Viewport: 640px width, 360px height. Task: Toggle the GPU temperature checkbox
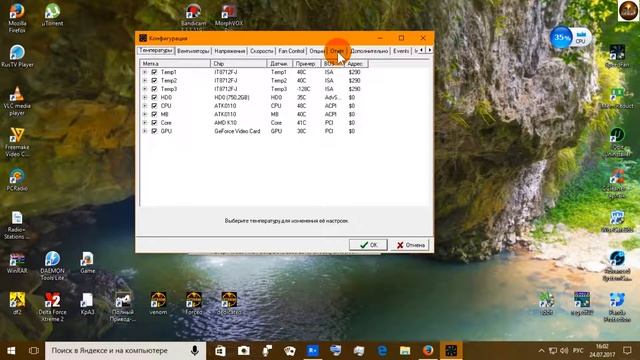pos(154,131)
